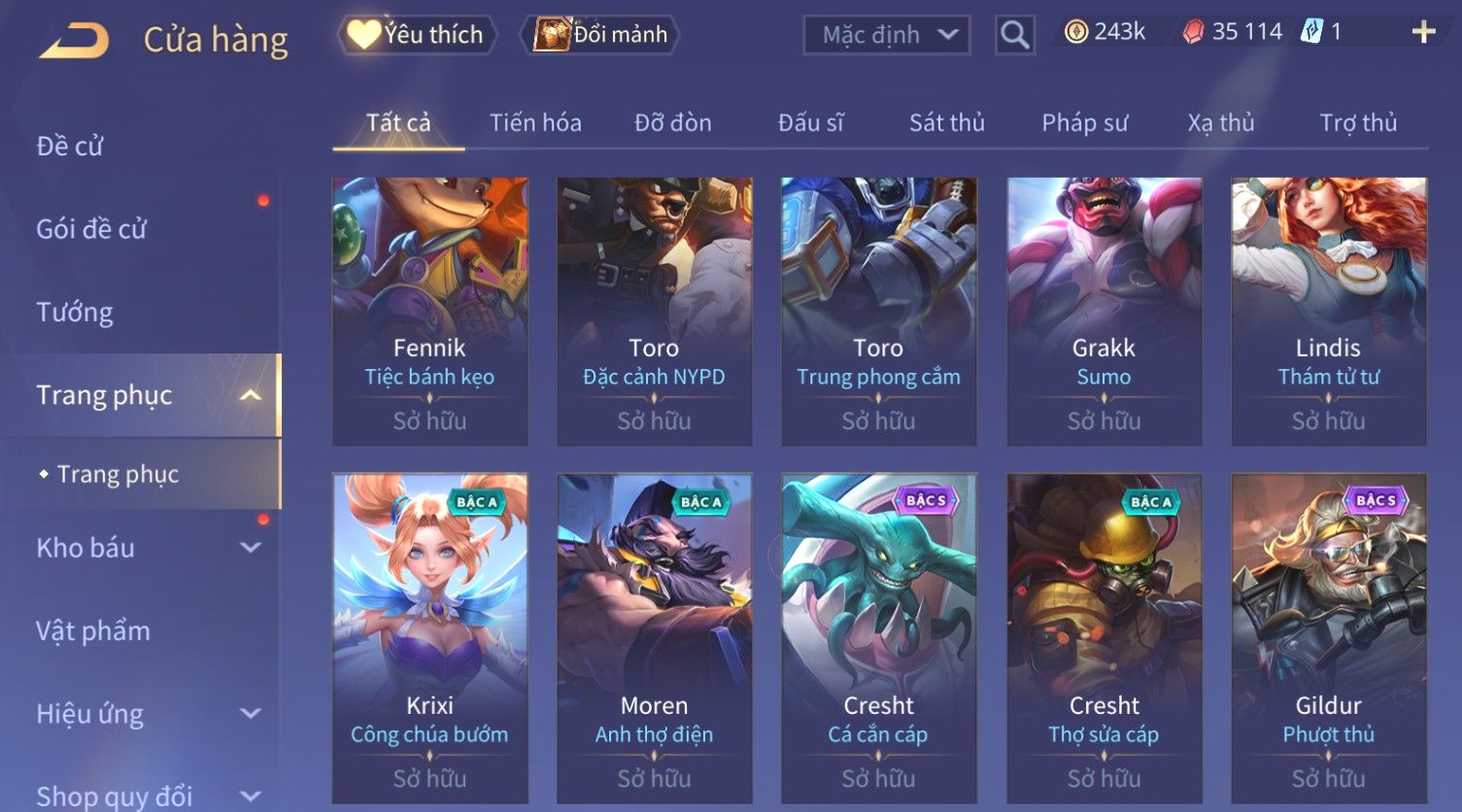Open Yêu thích favorites heart button

417,35
